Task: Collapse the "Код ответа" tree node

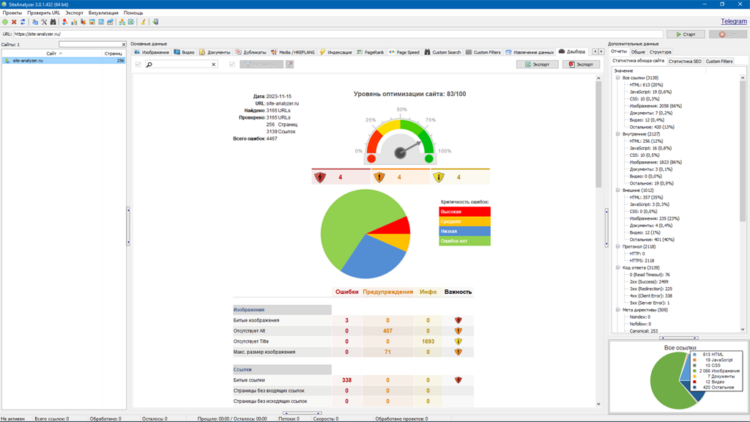Action: pyautogui.click(x=618, y=267)
